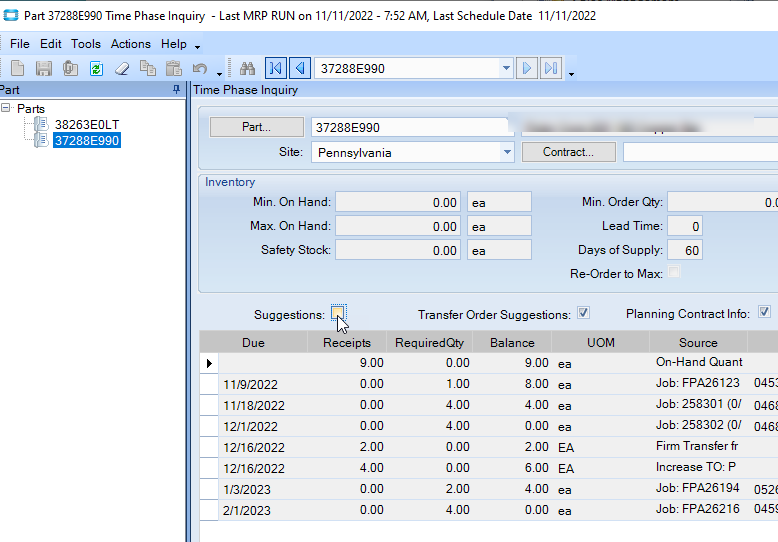
Task: Open the Site dropdown list
Action: [x=506, y=153]
